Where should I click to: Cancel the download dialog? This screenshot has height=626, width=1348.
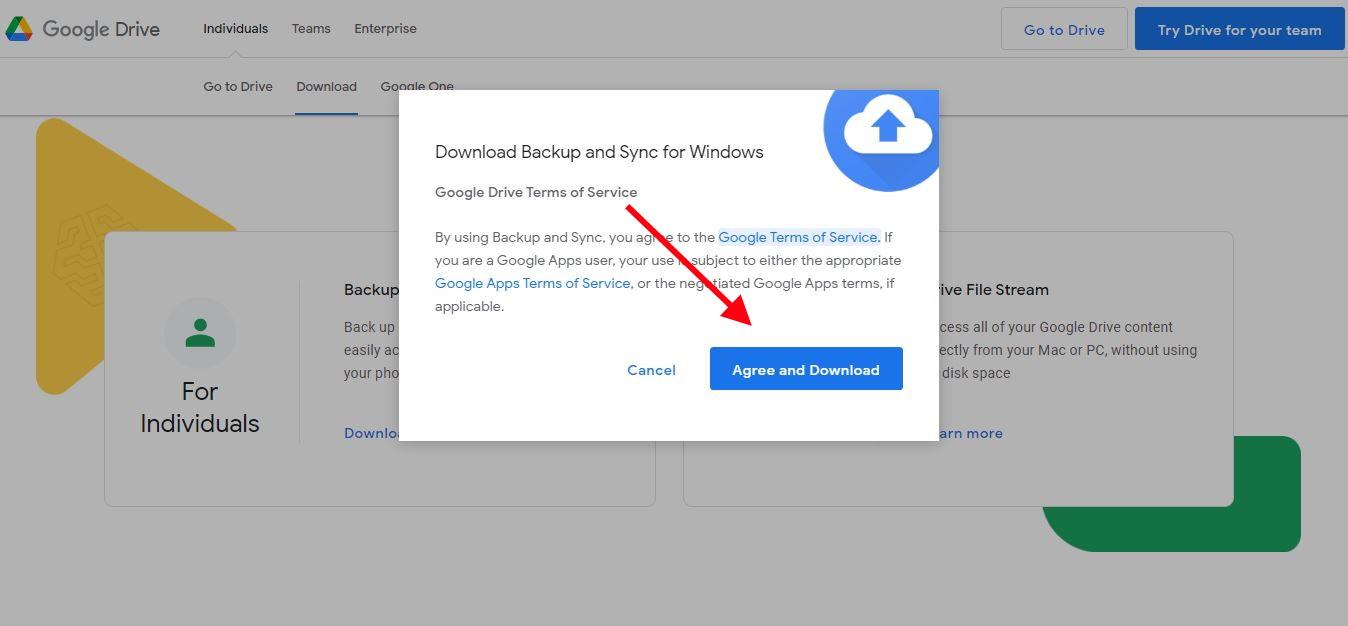point(651,370)
